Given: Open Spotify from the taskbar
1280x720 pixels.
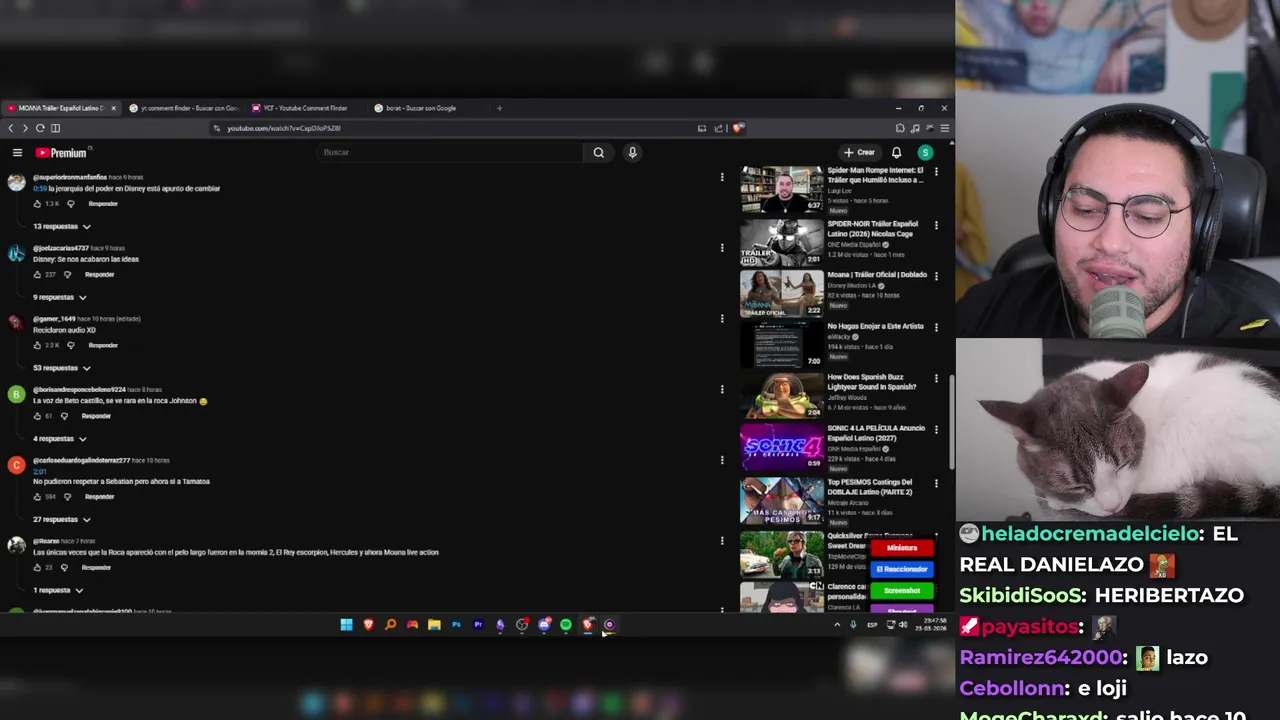Looking at the screenshot, I should click(566, 625).
